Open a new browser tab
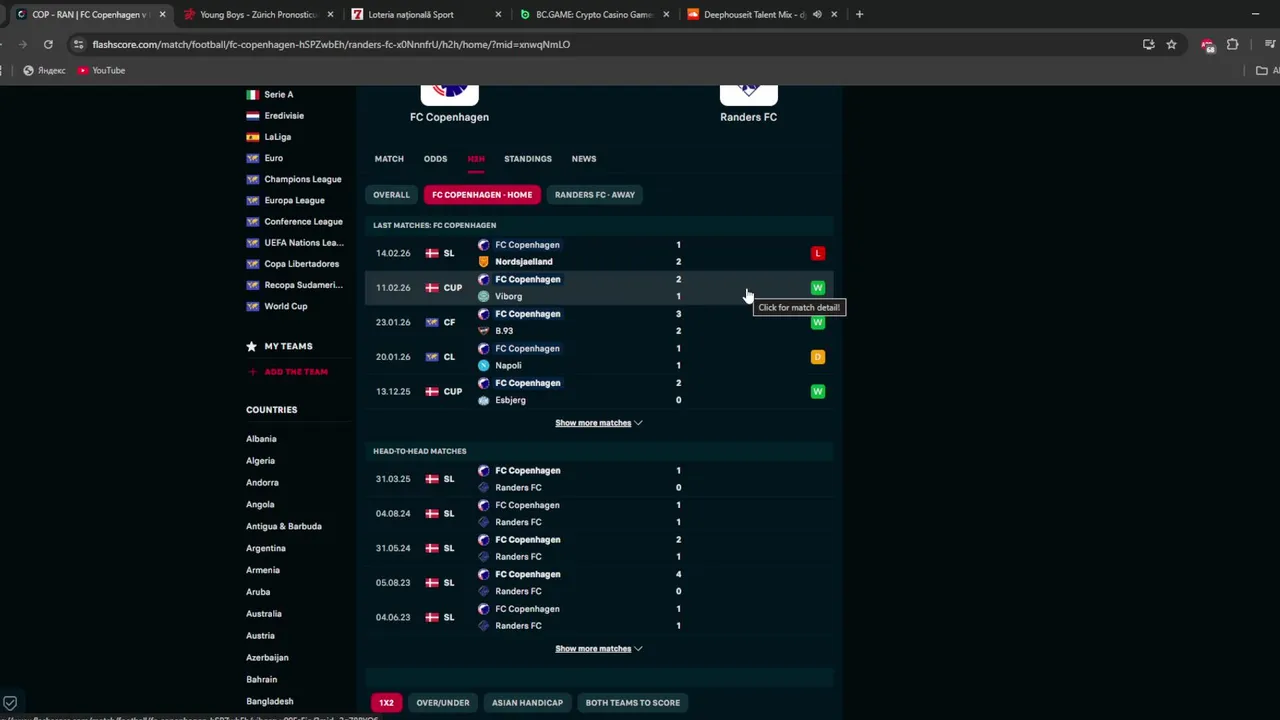The width and height of the screenshot is (1280, 720). 859,14
